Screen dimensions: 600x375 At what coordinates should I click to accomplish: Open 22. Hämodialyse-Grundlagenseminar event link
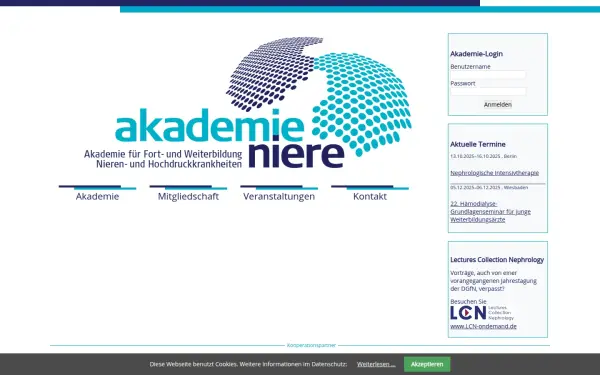pyautogui.click(x=490, y=212)
